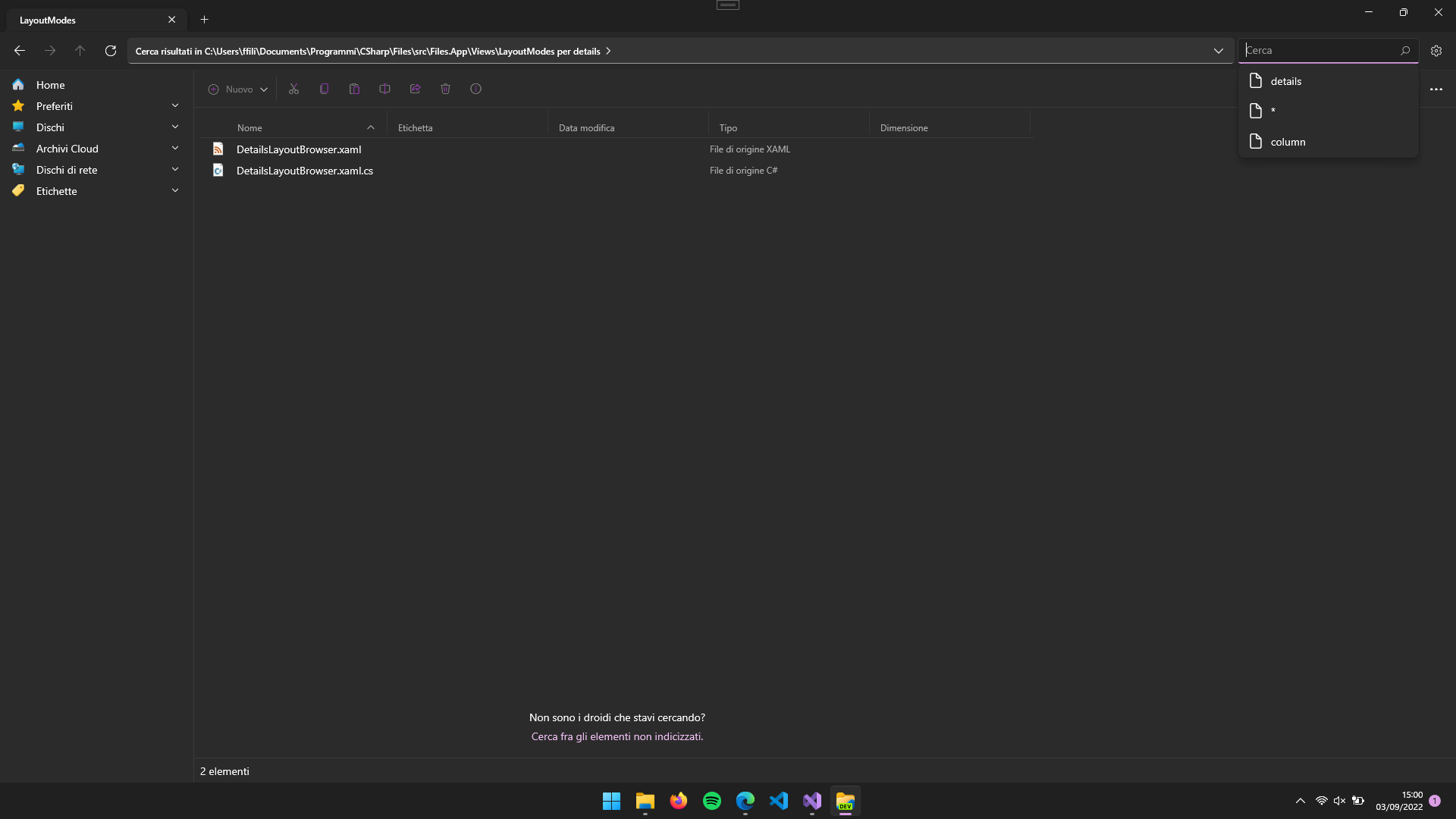Sort by the Tipo column header
Viewport: 1456px width, 819px height.
tap(789, 127)
